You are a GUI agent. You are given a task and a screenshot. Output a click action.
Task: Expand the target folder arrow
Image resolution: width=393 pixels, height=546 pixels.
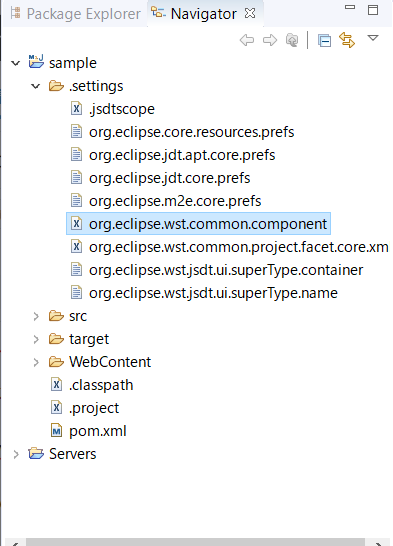click(x=36, y=339)
